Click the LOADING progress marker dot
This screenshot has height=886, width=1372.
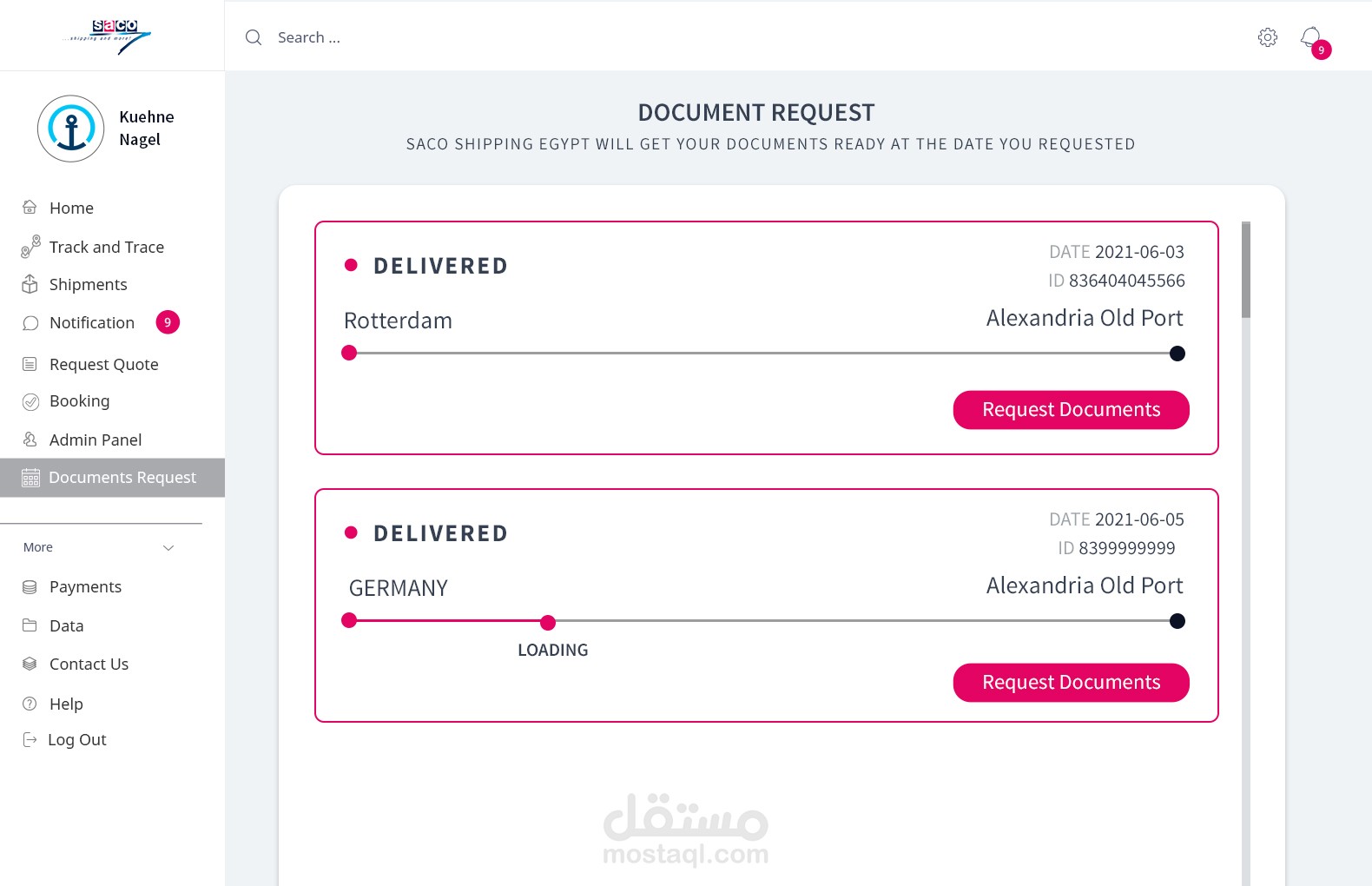coord(548,622)
